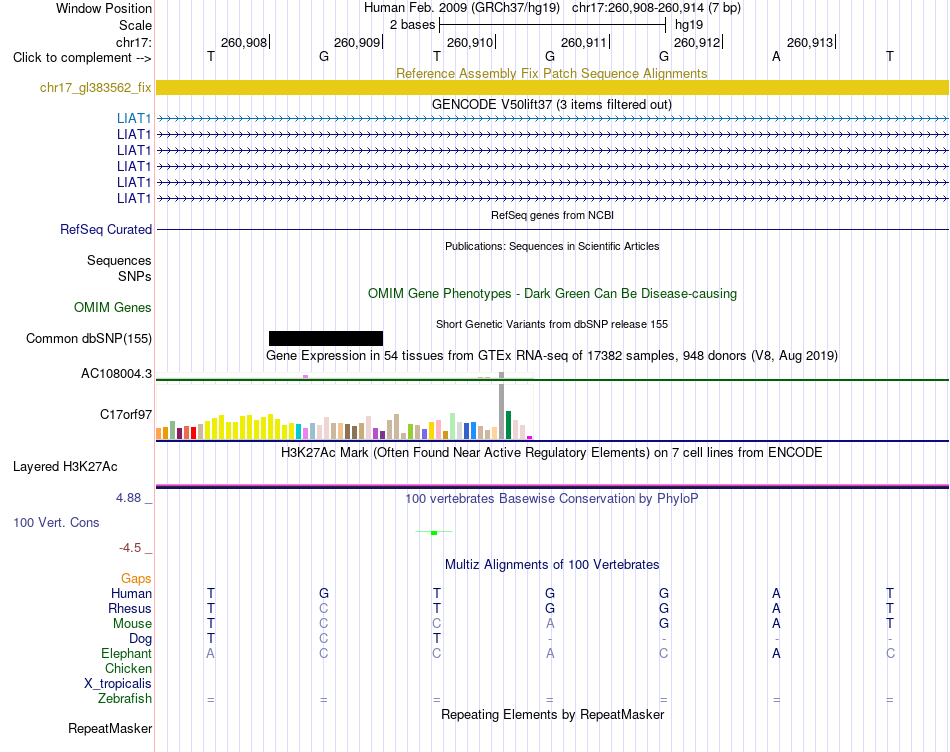Click the Sequences publications track label

pos(119,261)
